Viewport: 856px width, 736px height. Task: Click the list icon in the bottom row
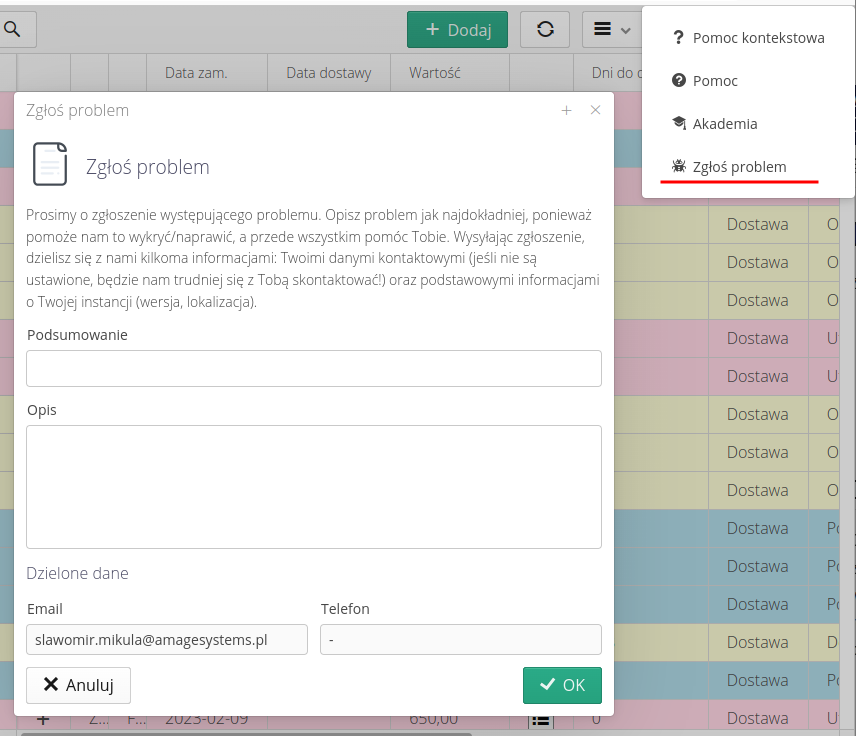541,719
